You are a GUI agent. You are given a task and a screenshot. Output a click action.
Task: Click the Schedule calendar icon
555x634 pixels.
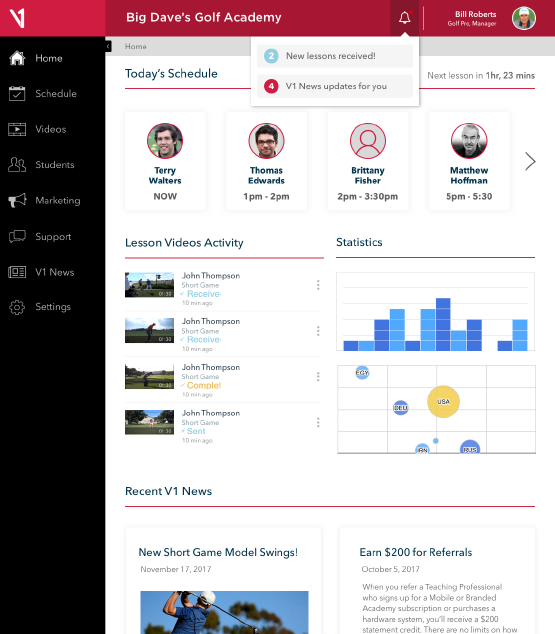click(x=17, y=93)
